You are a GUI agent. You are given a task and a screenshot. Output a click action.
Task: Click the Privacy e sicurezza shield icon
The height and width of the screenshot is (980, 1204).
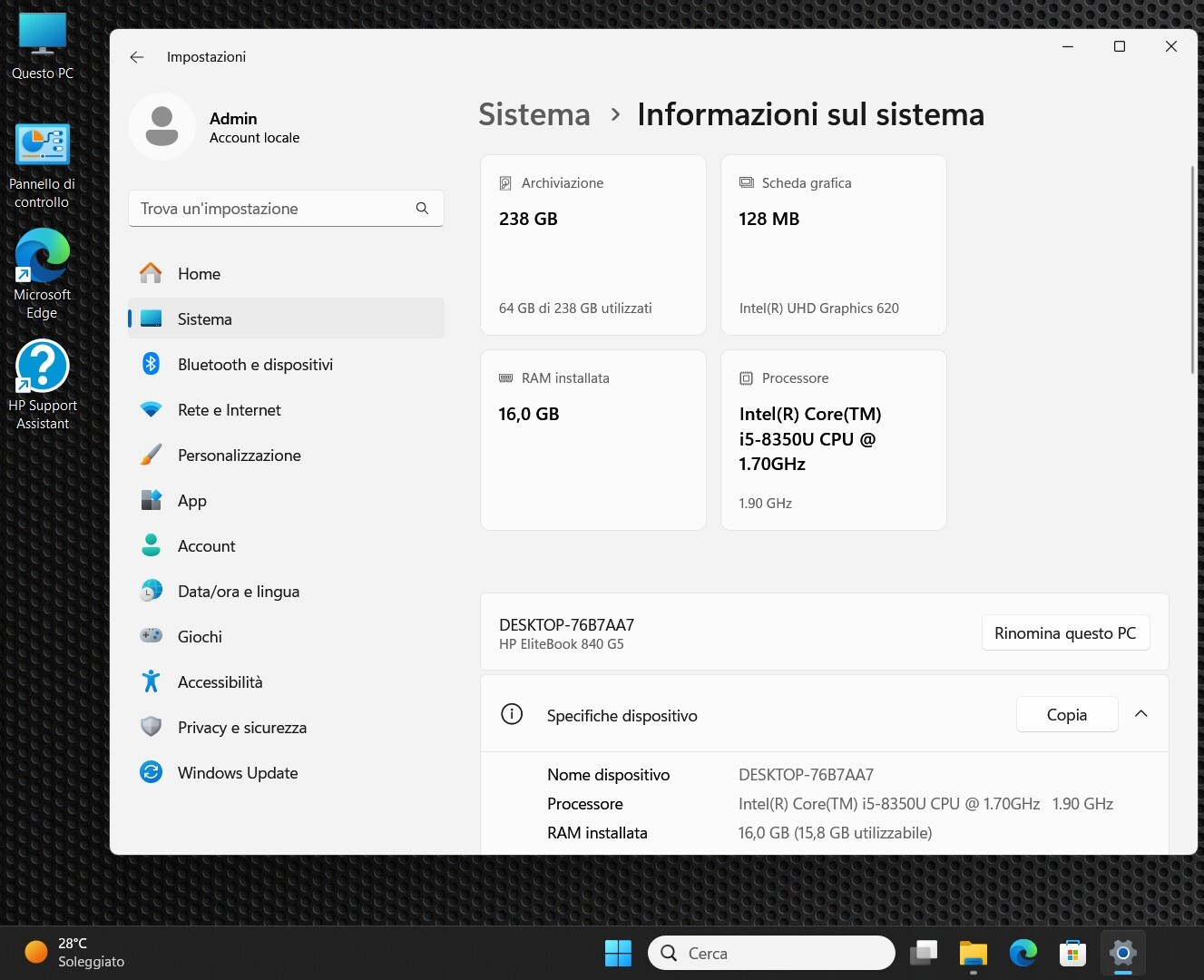coord(151,727)
